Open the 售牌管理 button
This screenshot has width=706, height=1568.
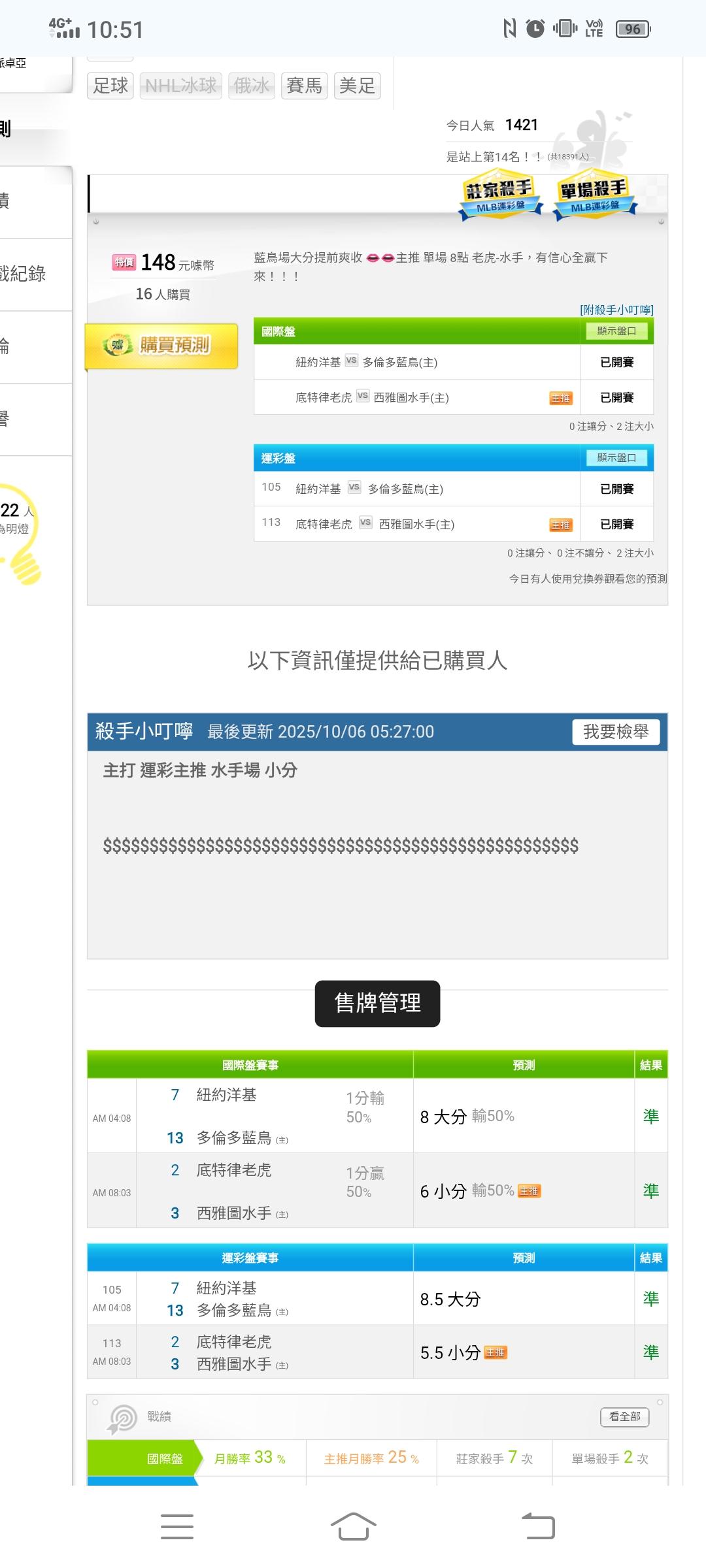pyautogui.click(x=377, y=1004)
